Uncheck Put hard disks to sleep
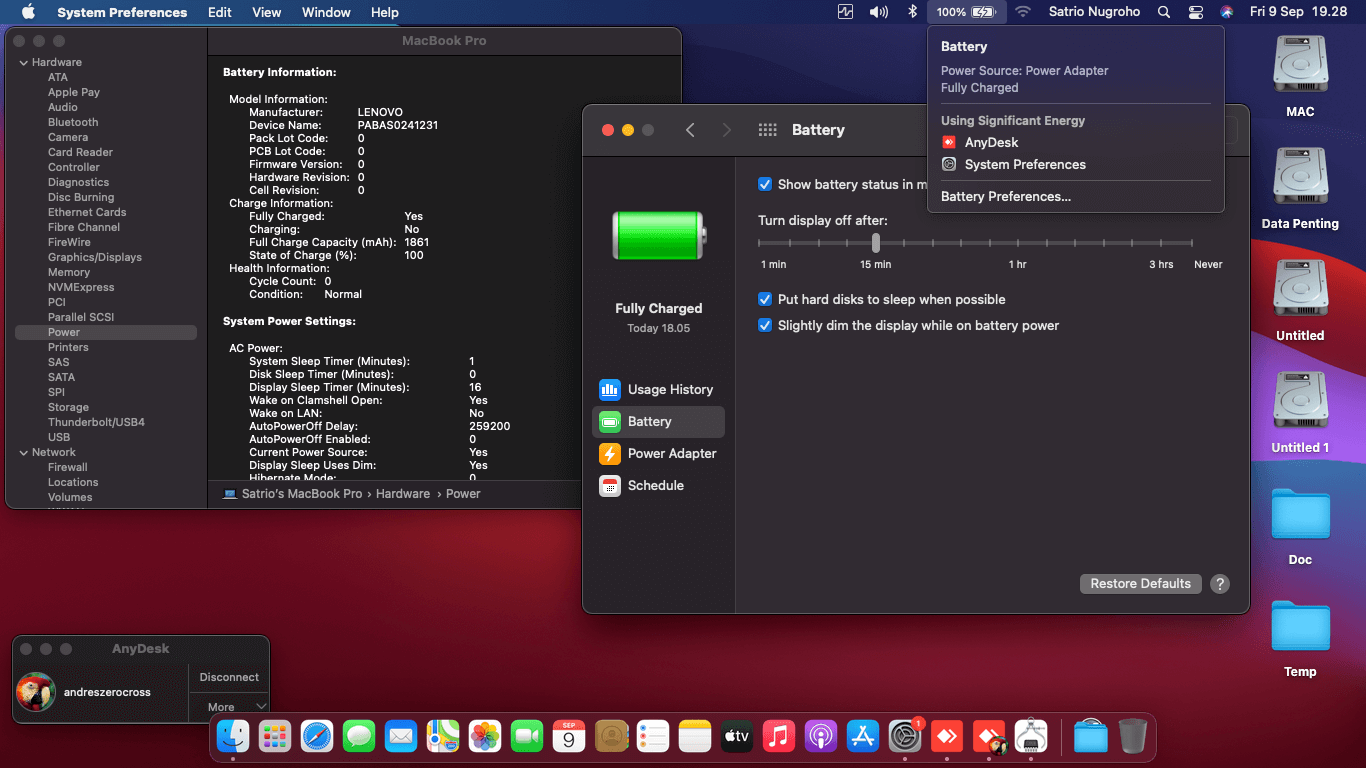Viewport: 1366px width, 768px height. pos(765,299)
